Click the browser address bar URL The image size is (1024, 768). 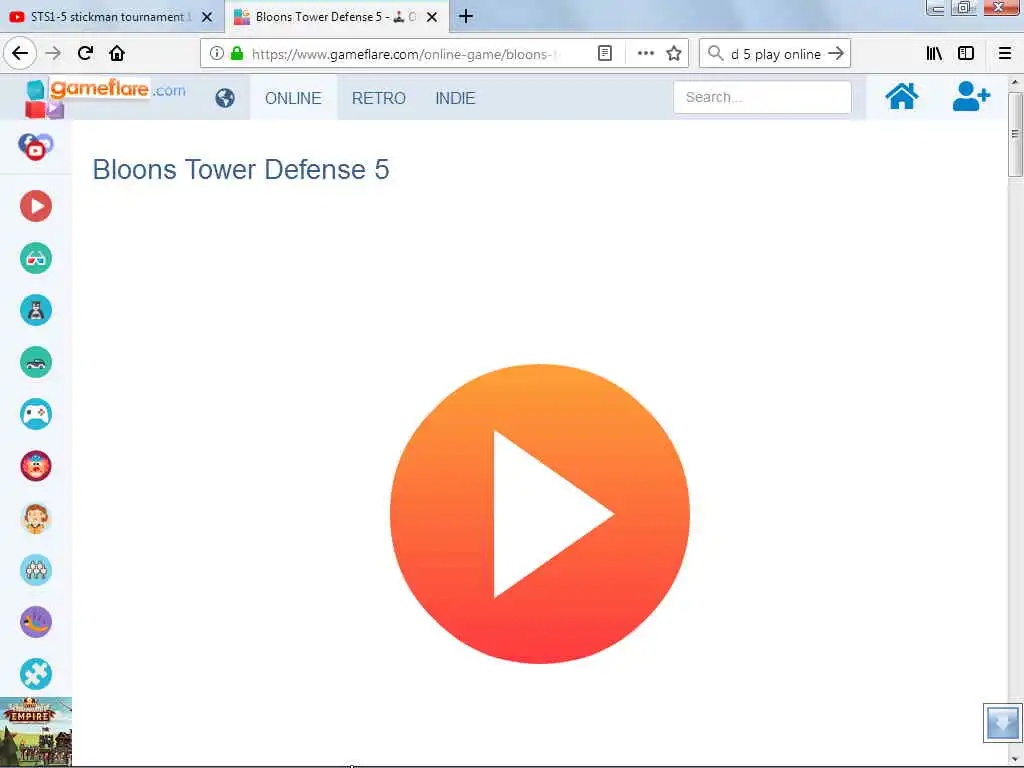coord(405,54)
